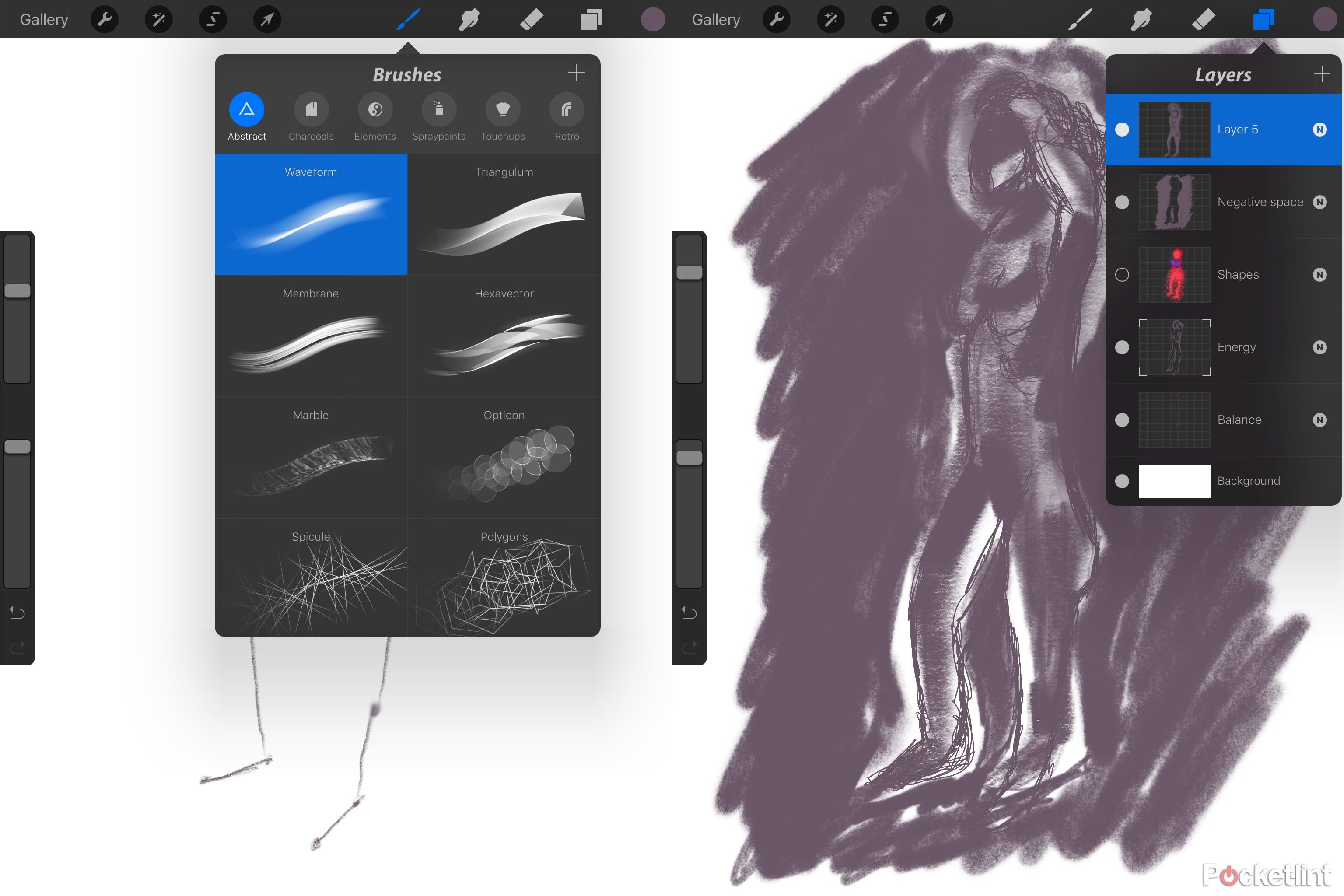Toggle visibility of the Shapes layer

click(x=1122, y=275)
